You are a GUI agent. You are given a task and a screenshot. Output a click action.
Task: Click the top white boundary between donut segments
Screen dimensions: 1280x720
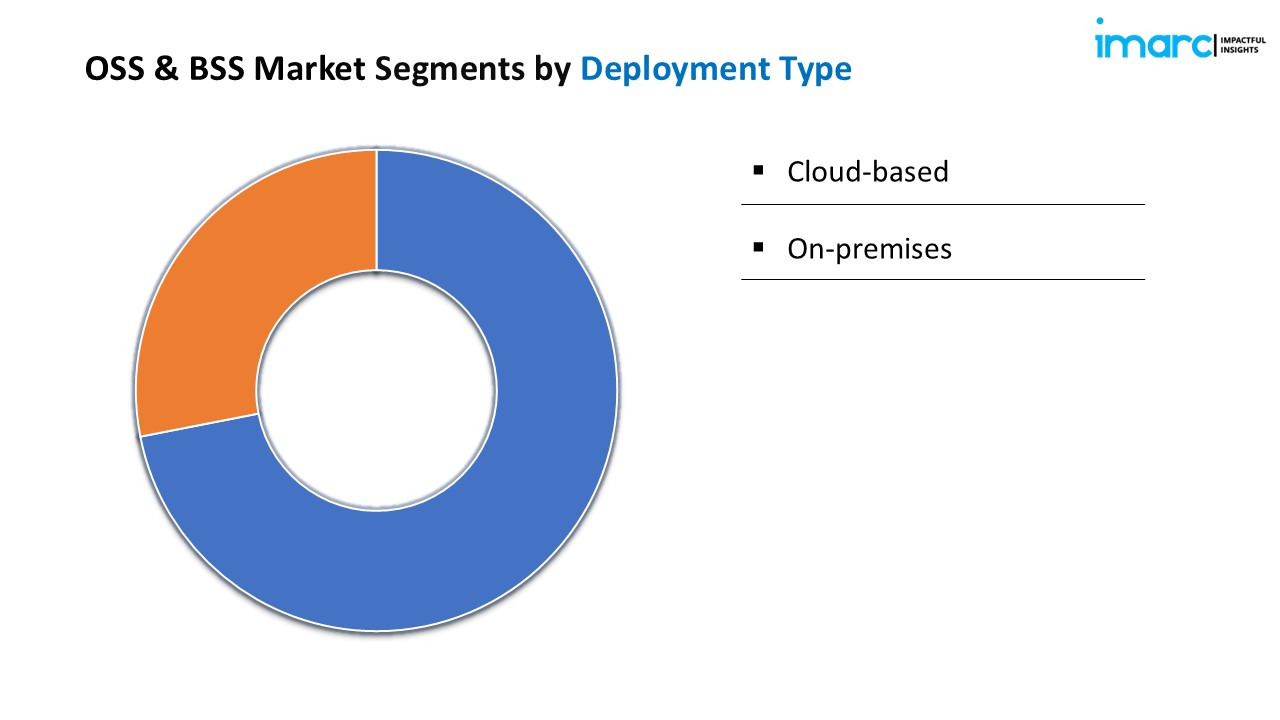[x=376, y=210]
